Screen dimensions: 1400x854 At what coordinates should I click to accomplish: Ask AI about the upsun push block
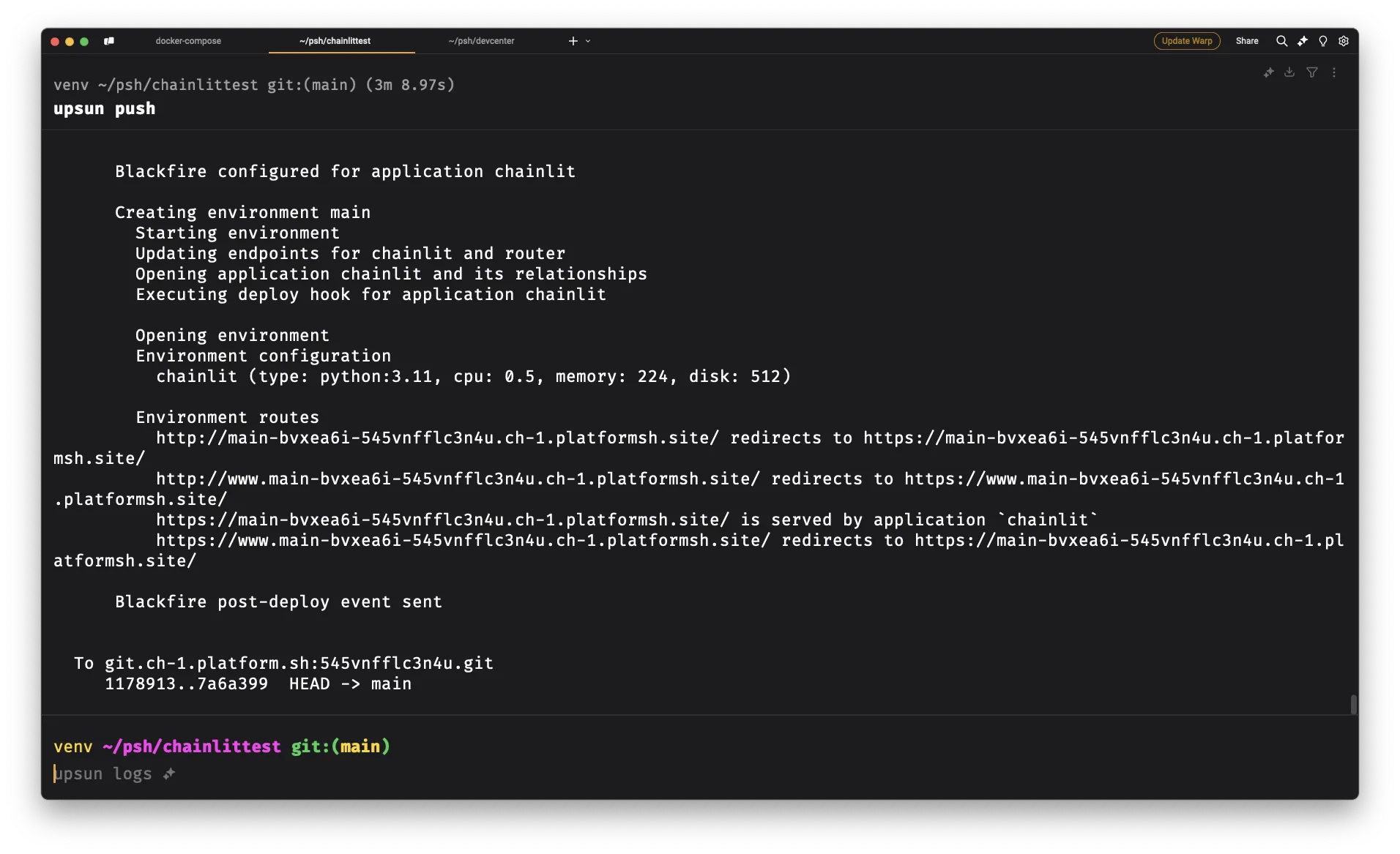[1268, 72]
